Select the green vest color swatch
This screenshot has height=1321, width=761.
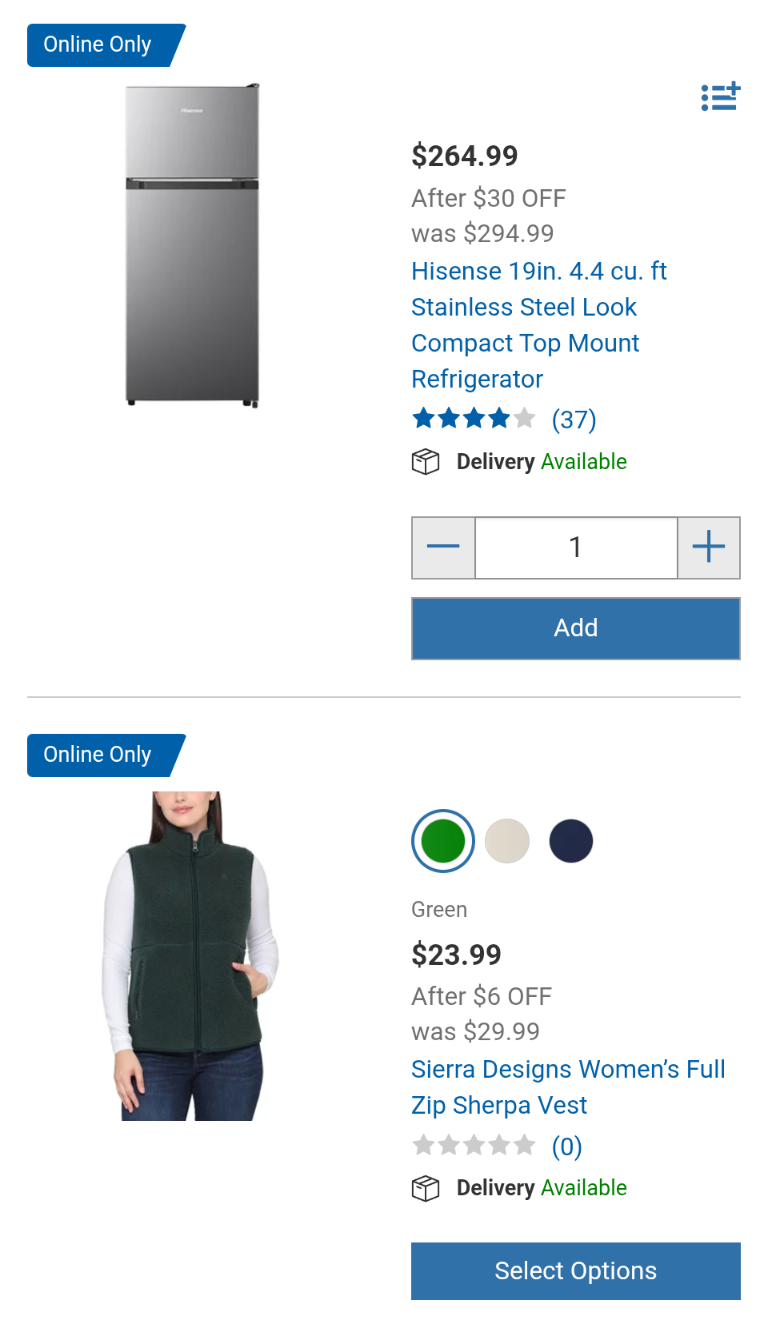click(x=443, y=841)
